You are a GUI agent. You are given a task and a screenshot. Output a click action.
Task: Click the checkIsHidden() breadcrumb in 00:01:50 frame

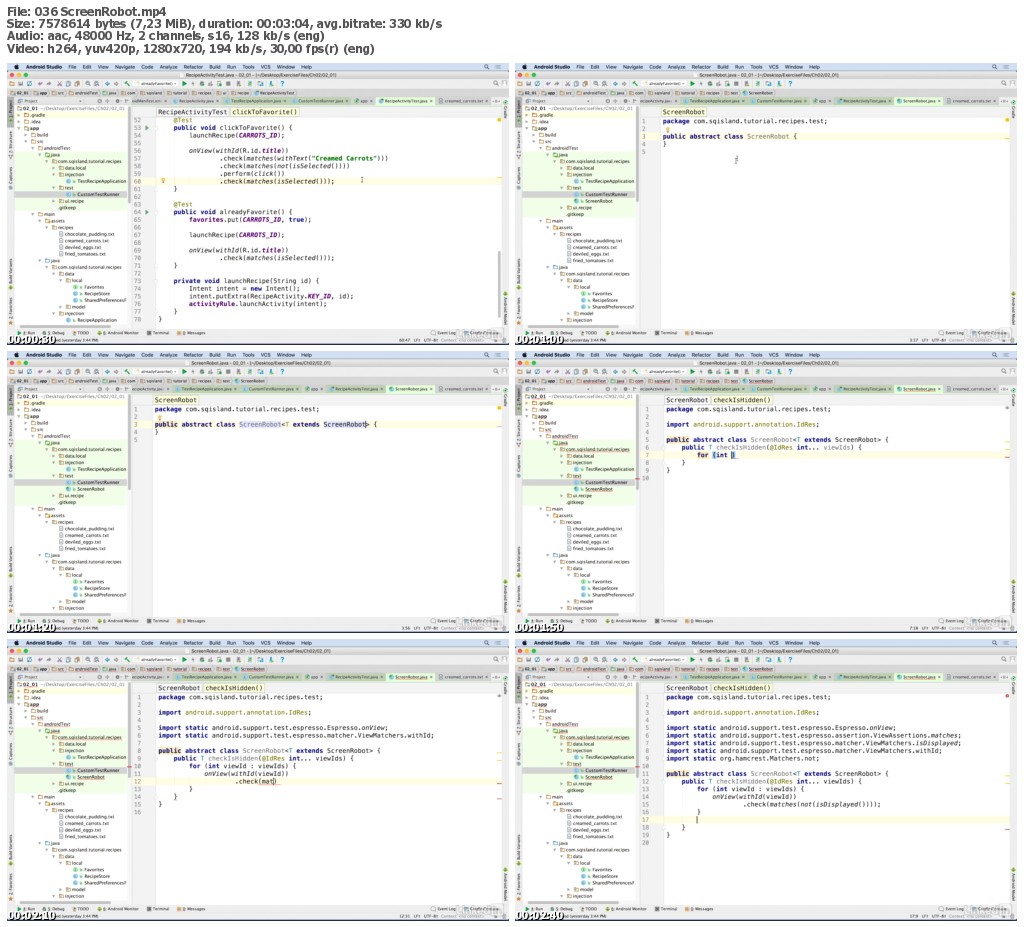[742, 400]
